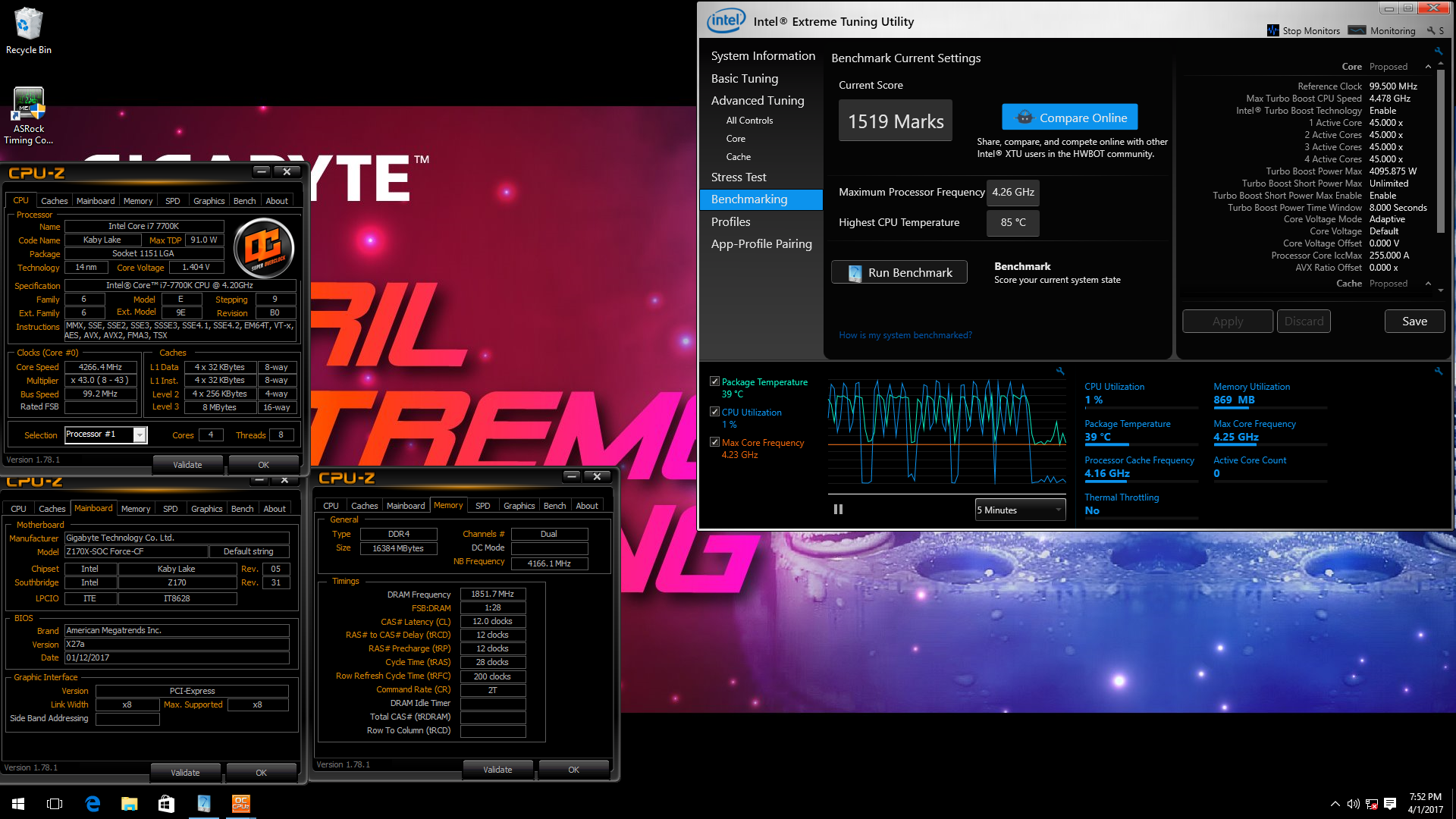Click the 1519 Marks current score box
Screen dimensions: 1456x819
click(x=895, y=121)
